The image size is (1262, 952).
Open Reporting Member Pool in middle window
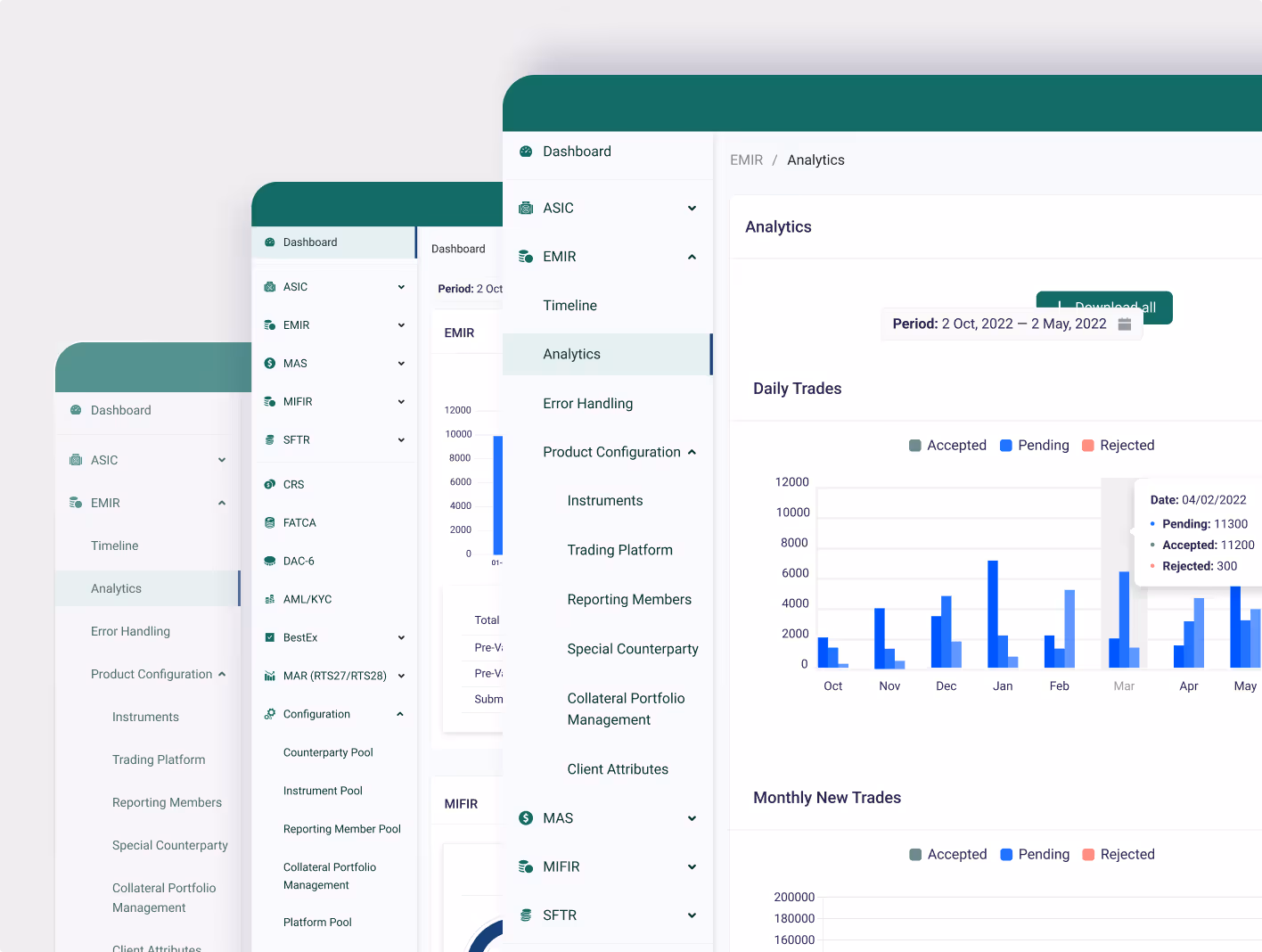pyautogui.click(x=342, y=830)
